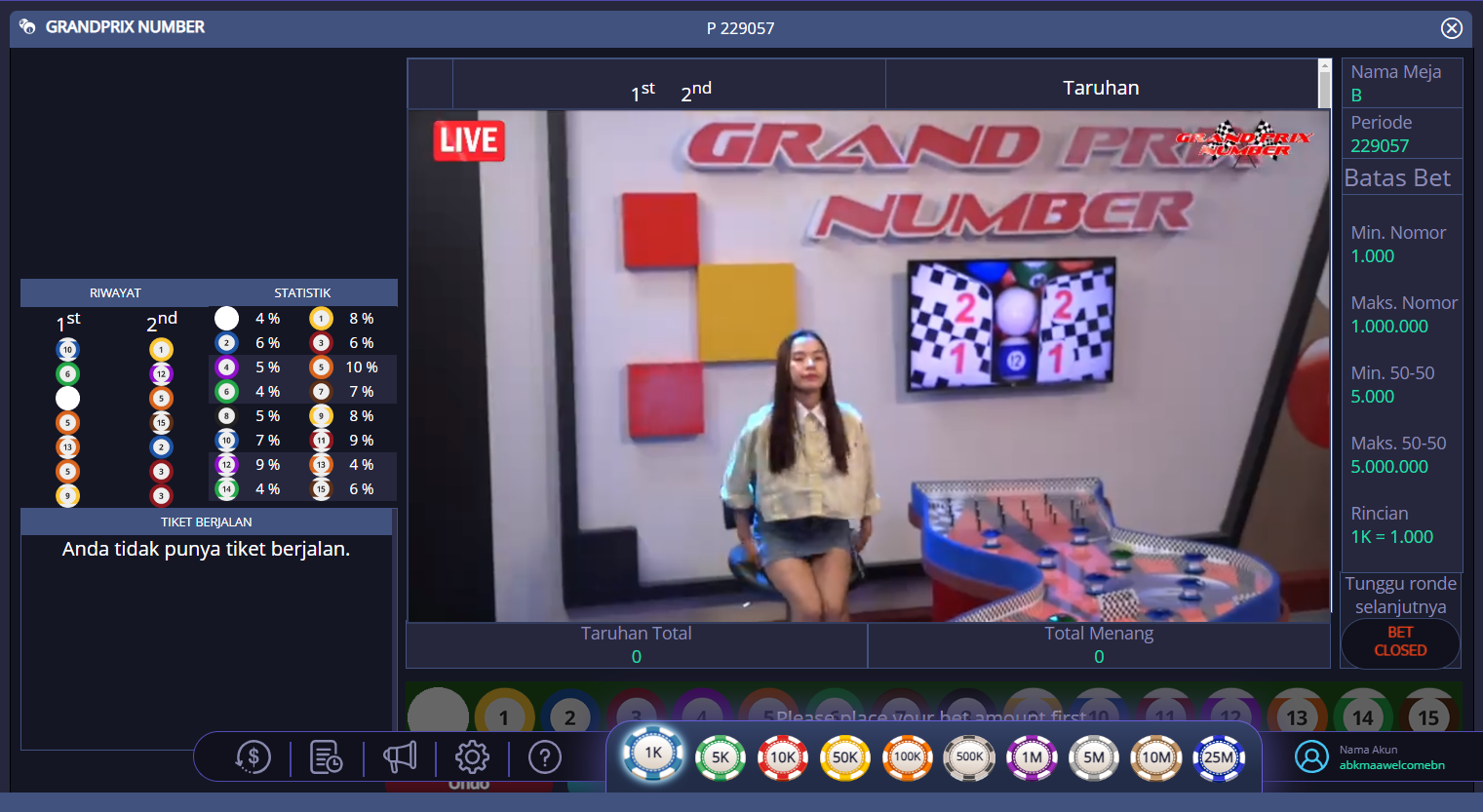Click the bet table vertical scrollbar

coord(1324,88)
